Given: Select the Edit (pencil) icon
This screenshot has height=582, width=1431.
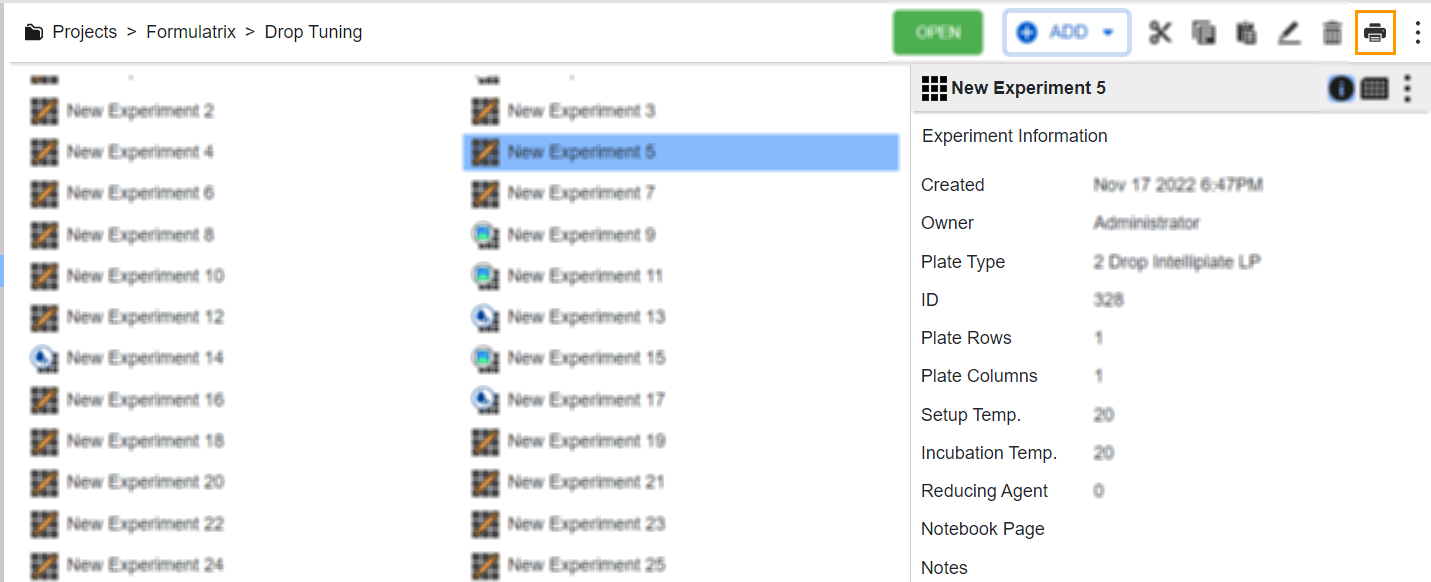Looking at the screenshot, I should [1288, 32].
